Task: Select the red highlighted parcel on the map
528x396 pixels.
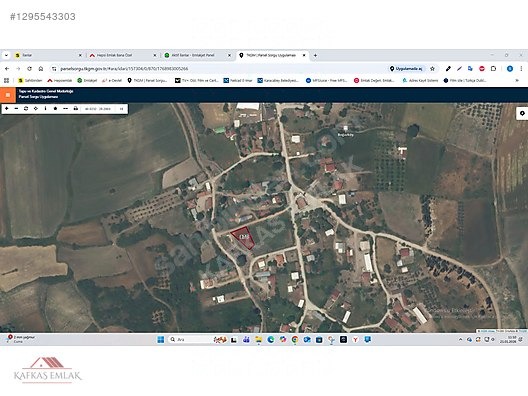Action: tap(244, 238)
